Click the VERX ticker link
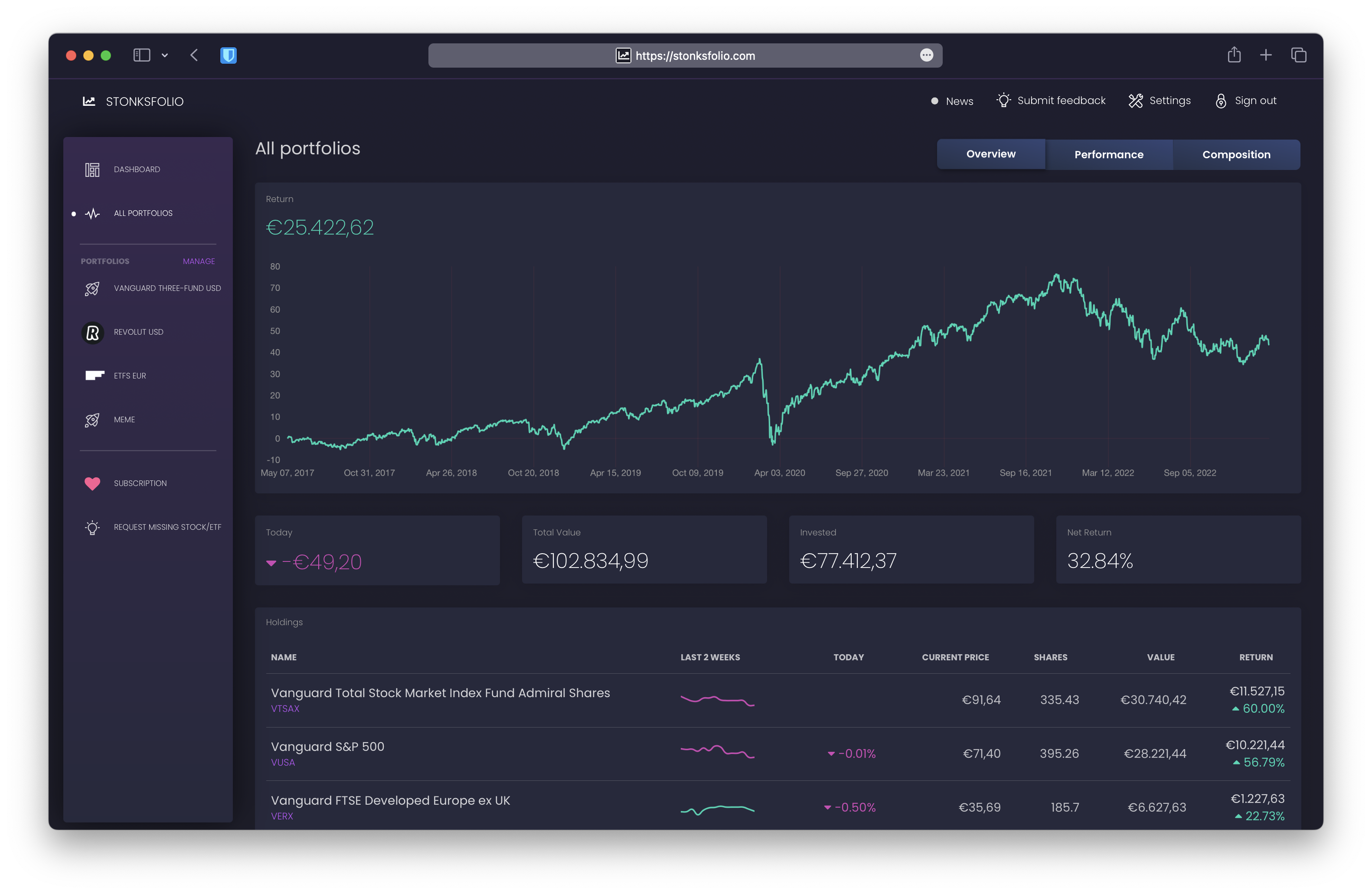Image resolution: width=1372 pixels, height=894 pixels. pos(282,816)
